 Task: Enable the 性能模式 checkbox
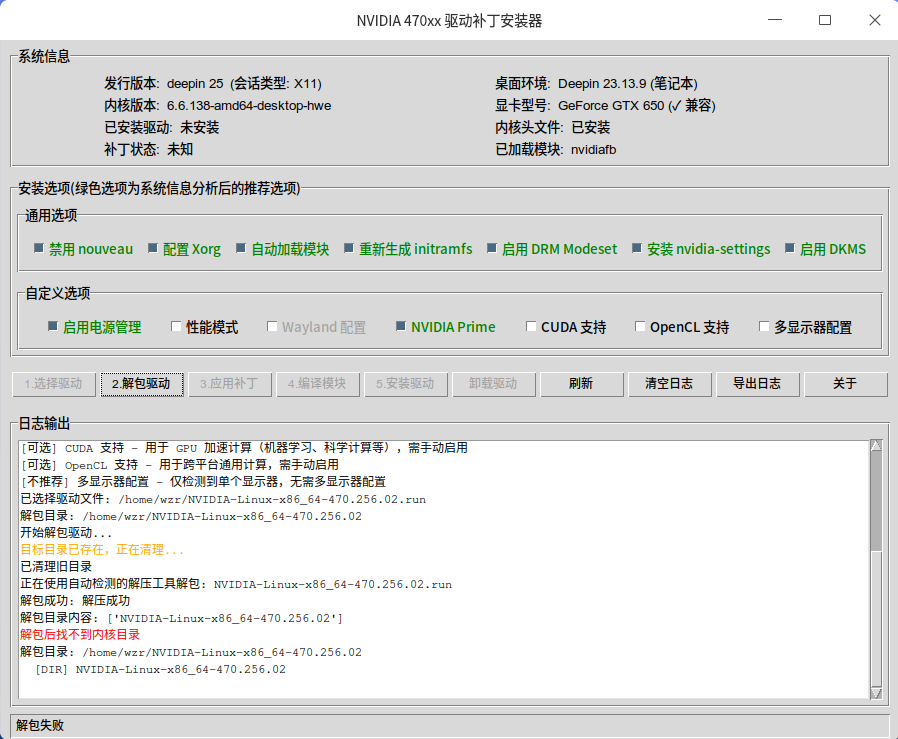pyautogui.click(x=176, y=327)
